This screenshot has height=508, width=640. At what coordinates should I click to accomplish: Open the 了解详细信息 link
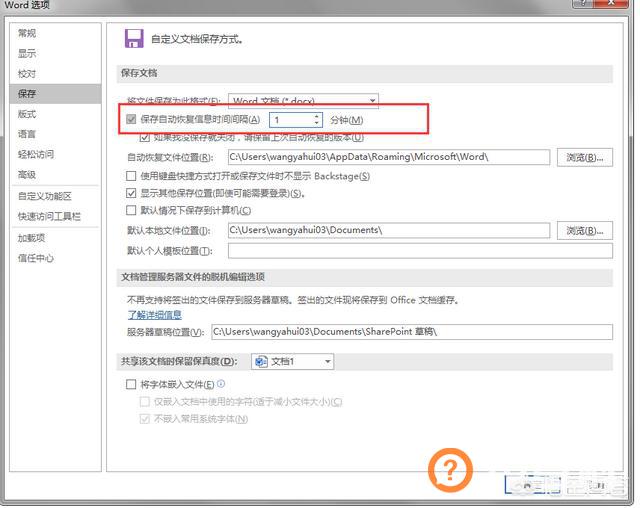click(x=155, y=315)
